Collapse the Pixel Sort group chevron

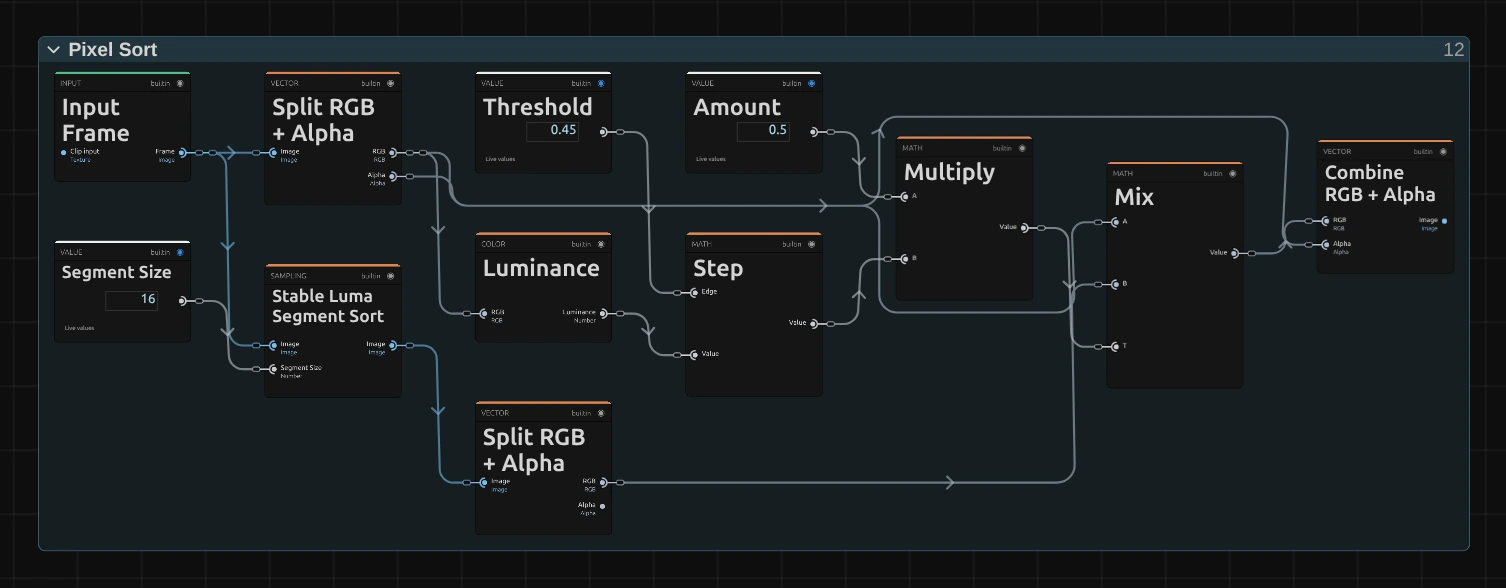click(x=54, y=49)
